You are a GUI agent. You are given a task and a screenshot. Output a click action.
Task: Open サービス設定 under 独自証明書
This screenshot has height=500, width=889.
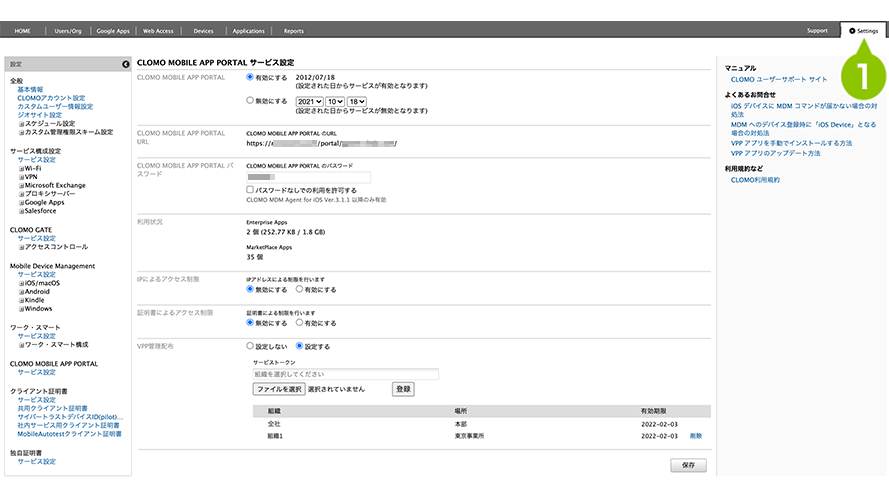pos(36,462)
